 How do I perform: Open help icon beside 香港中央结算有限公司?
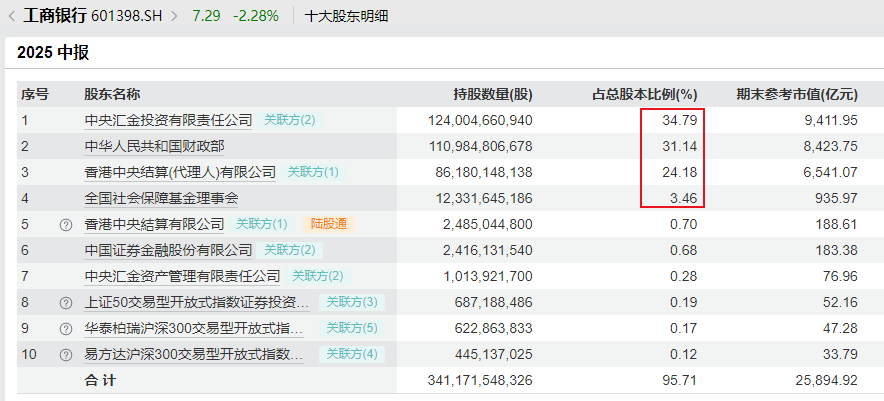click(x=66, y=224)
